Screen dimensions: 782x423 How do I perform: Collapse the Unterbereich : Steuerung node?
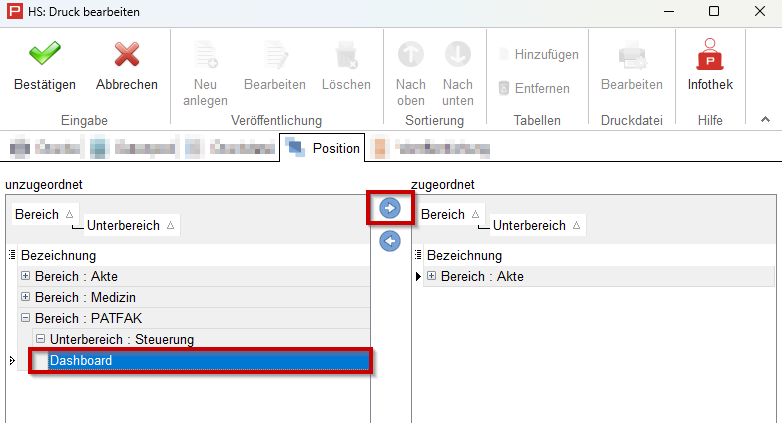[x=40, y=339]
